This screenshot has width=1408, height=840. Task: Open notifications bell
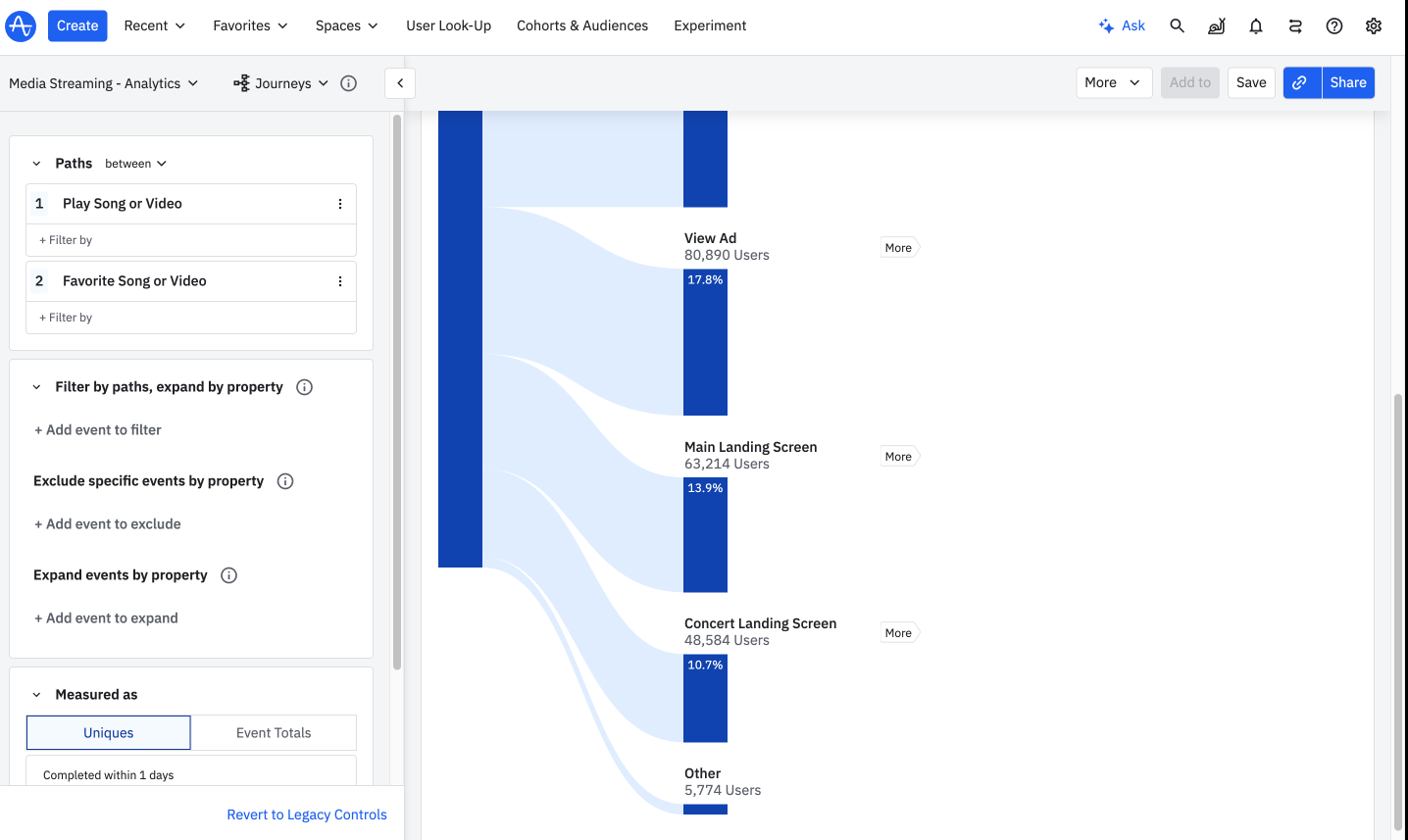[x=1256, y=25]
